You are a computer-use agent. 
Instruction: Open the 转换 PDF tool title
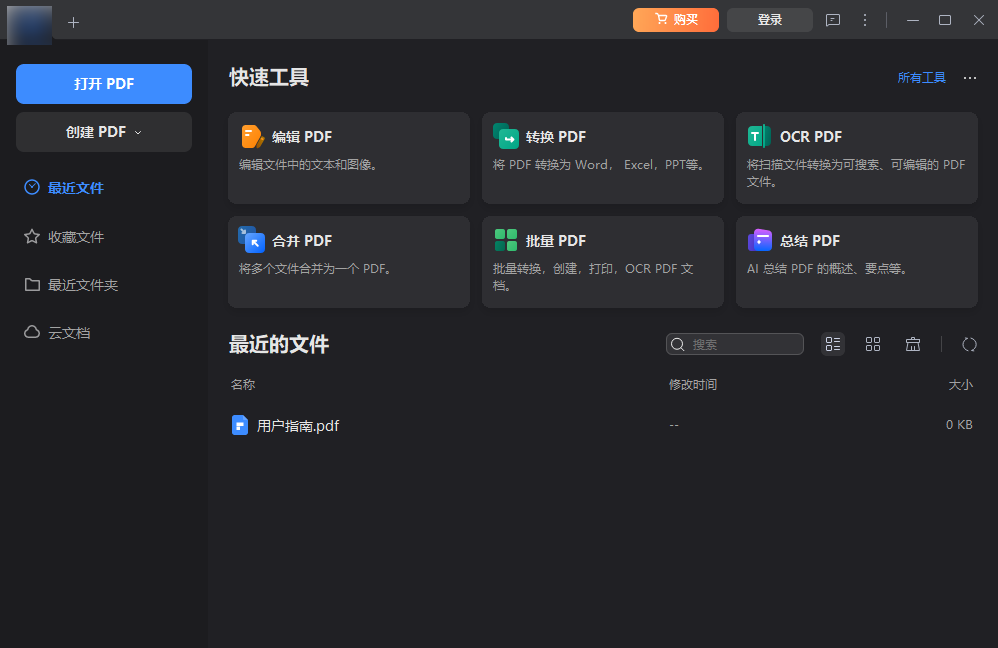point(556,137)
